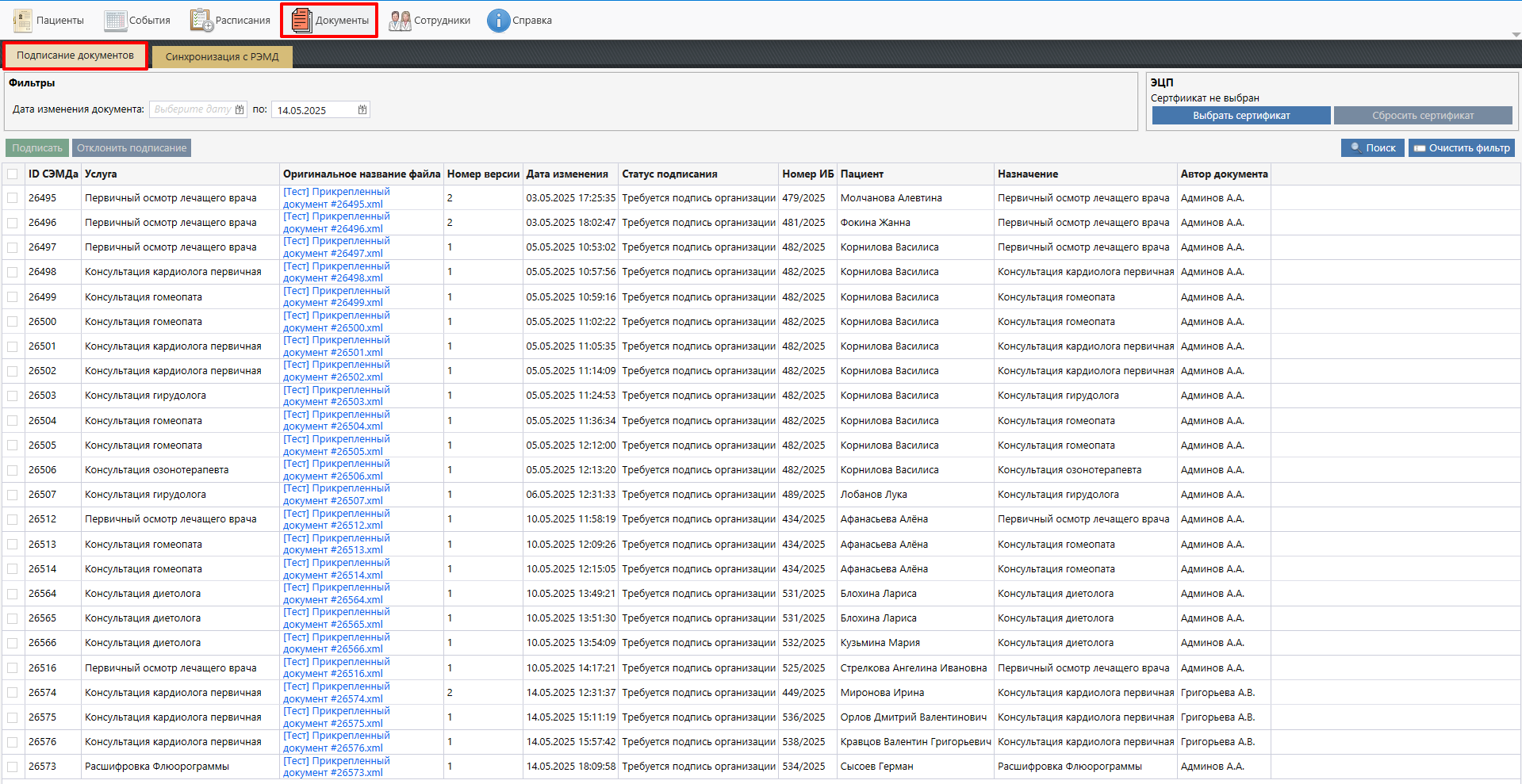
Task: Check the row for document 26573
Action: (x=13, y=767)
